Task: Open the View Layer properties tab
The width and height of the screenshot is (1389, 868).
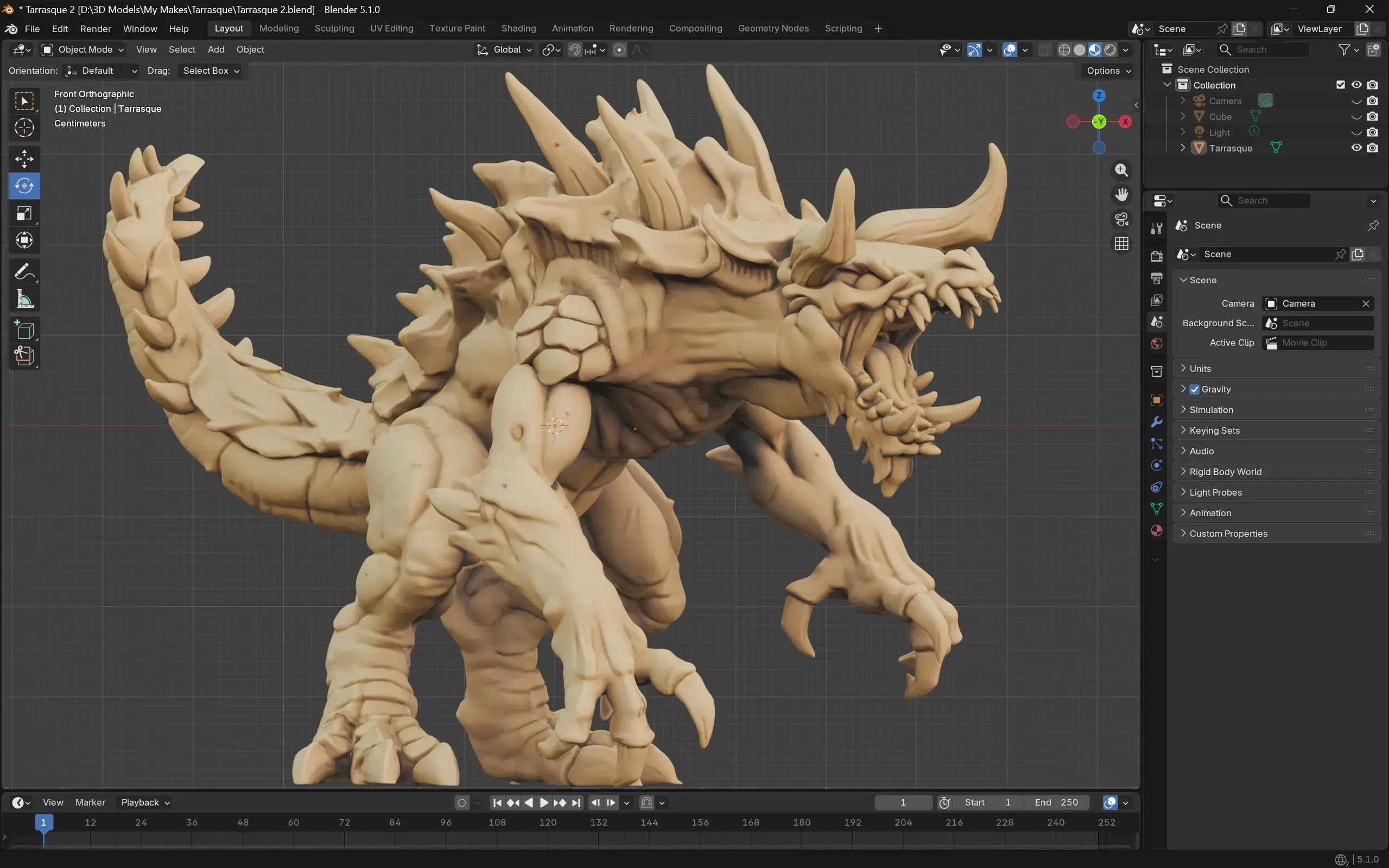Action: 1157,300
